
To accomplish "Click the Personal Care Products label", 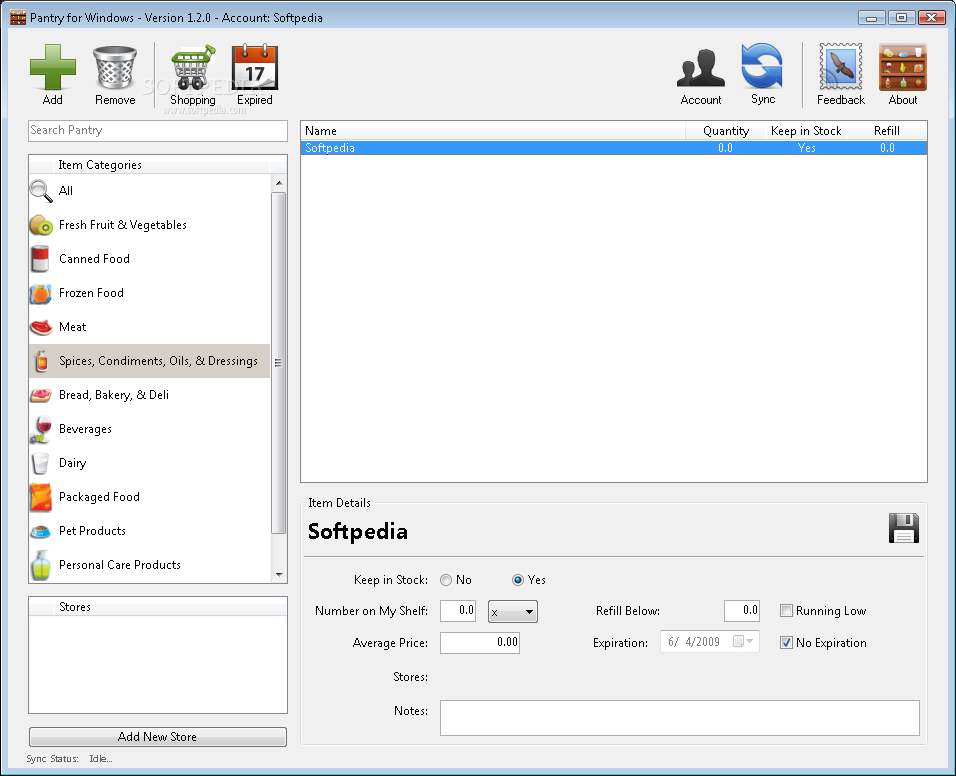I will pyautogui.click(x=120, y=565).
